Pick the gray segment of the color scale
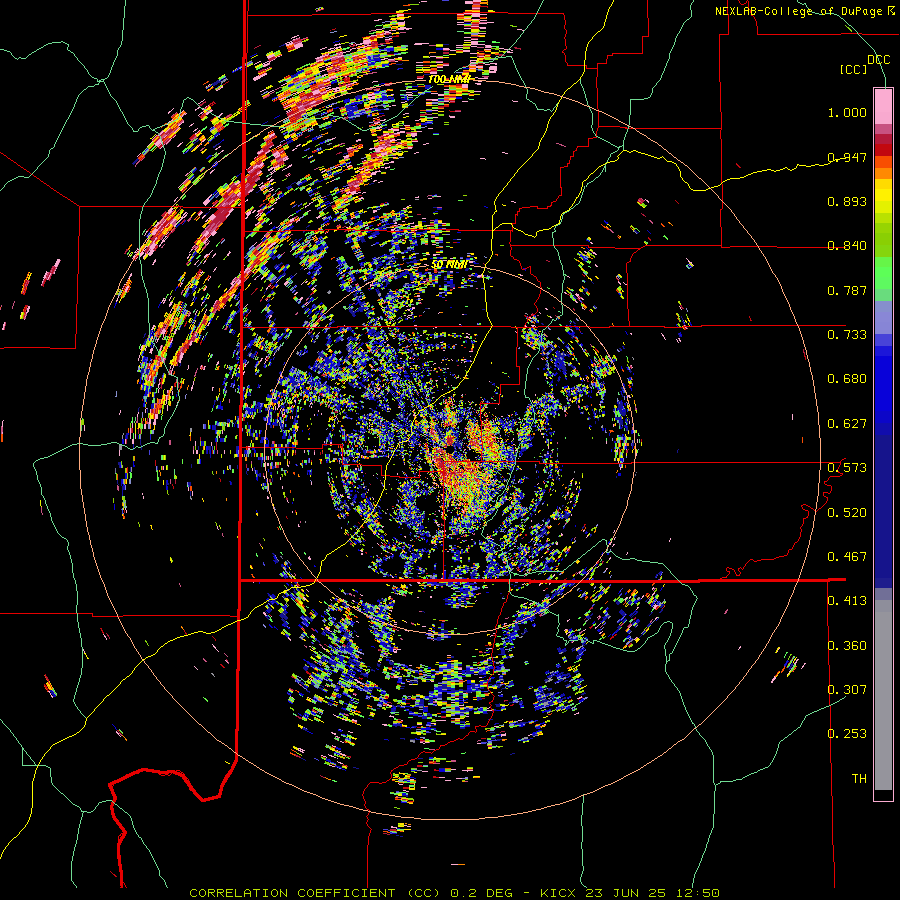This screenshot has width=900, height=900. pos(883,695)
